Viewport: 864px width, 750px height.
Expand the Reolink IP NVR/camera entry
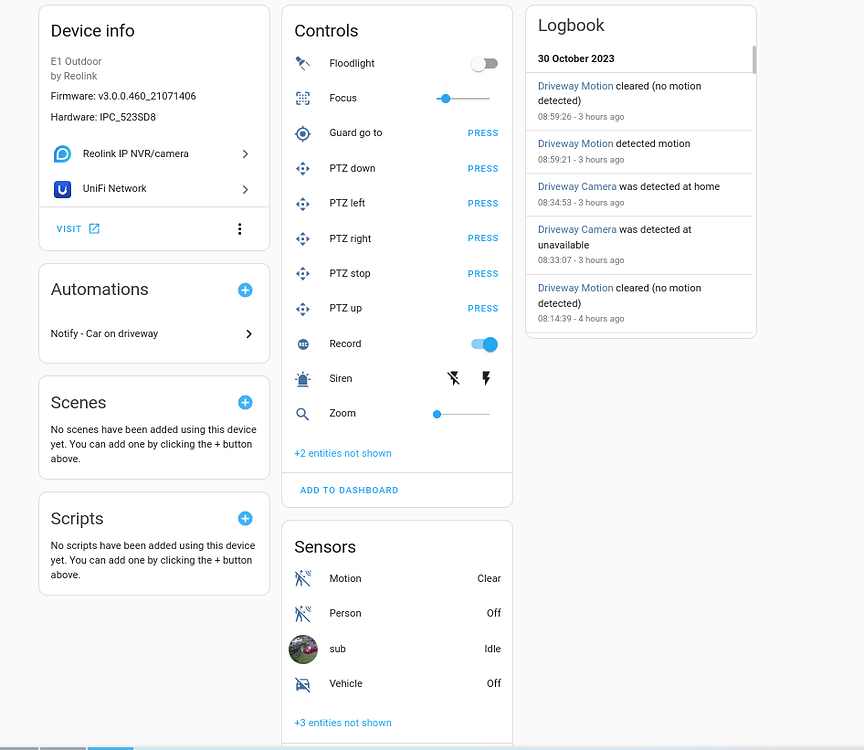click(x=248, y=154)
